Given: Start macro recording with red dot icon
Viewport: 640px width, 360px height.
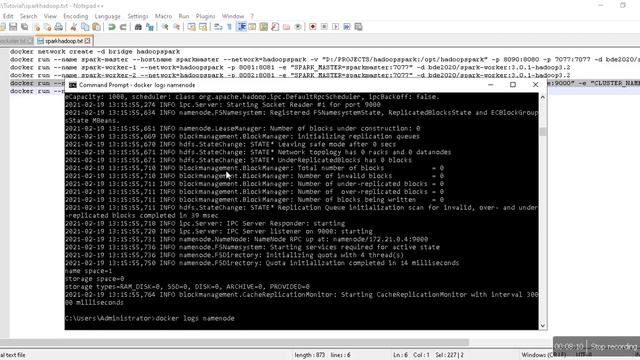Looking at the screenshot, I should click(x=313, y=27).
